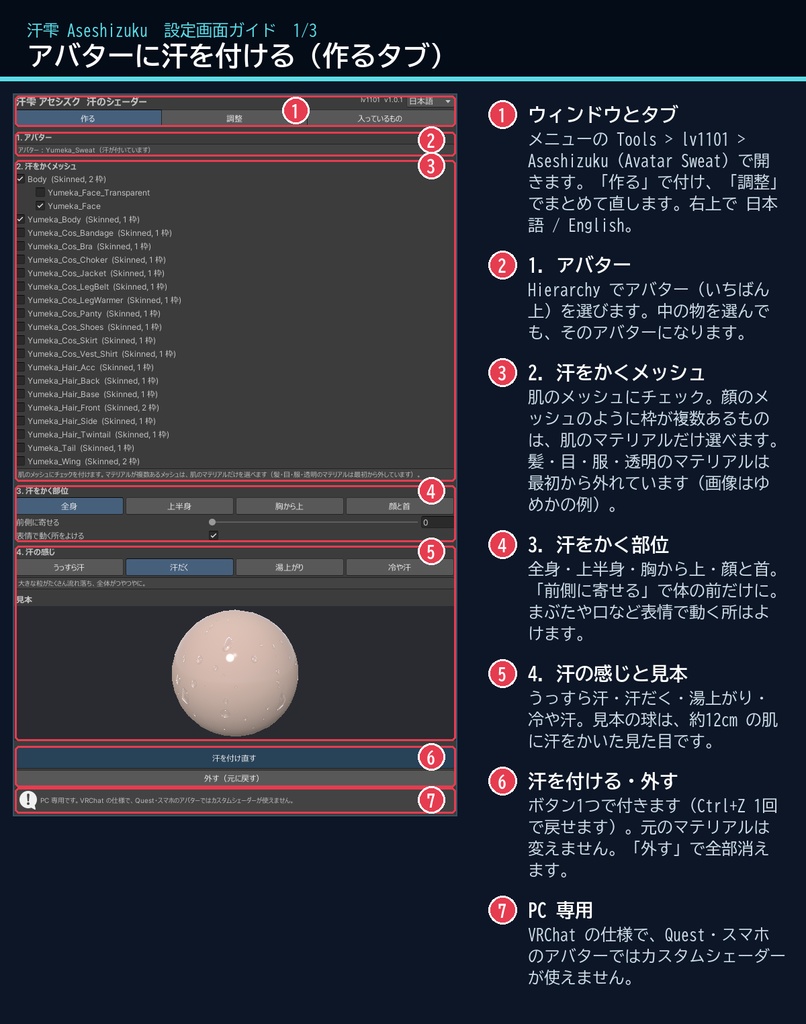
Task: Uncheck the Body (Skinned, 2枠) checkbox
Action: [21, 179]
